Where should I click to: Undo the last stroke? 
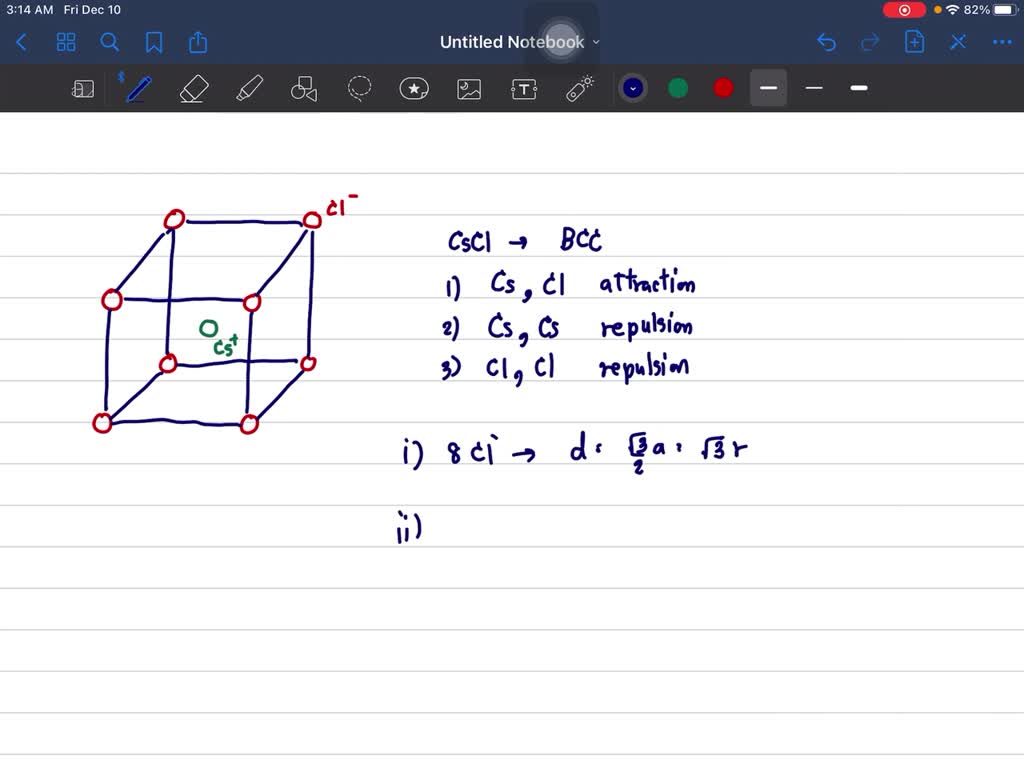tap(826, 42)
